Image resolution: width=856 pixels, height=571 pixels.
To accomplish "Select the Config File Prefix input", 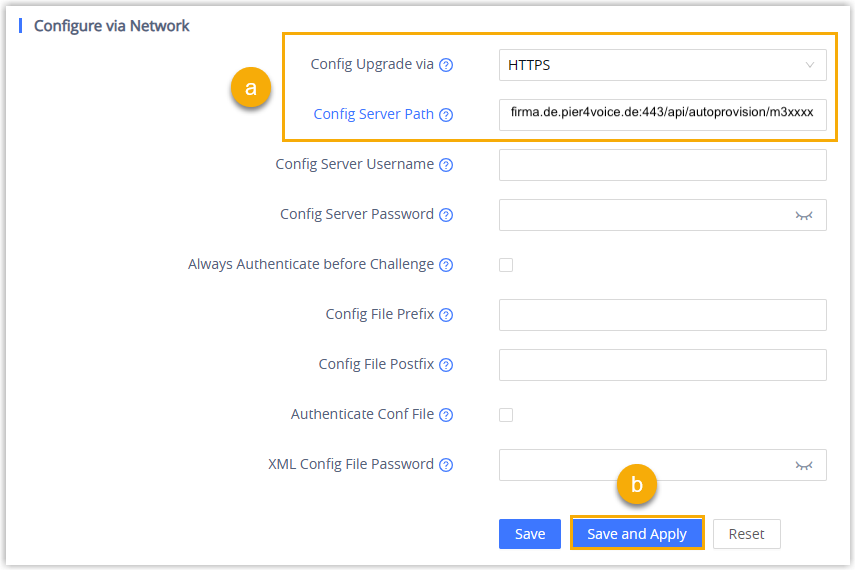I will coord(662,315).
